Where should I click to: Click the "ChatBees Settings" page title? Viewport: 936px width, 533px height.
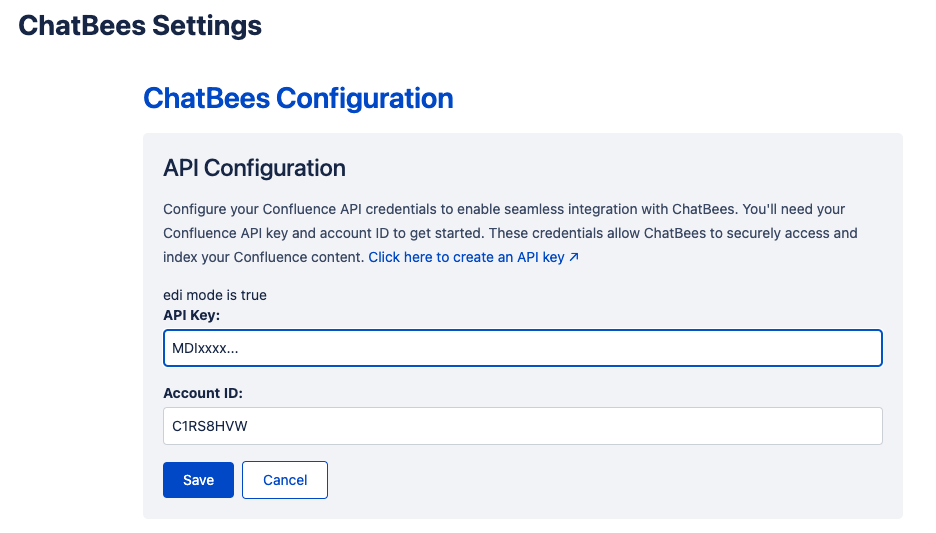pyautogui.click(x=140, y=26)
